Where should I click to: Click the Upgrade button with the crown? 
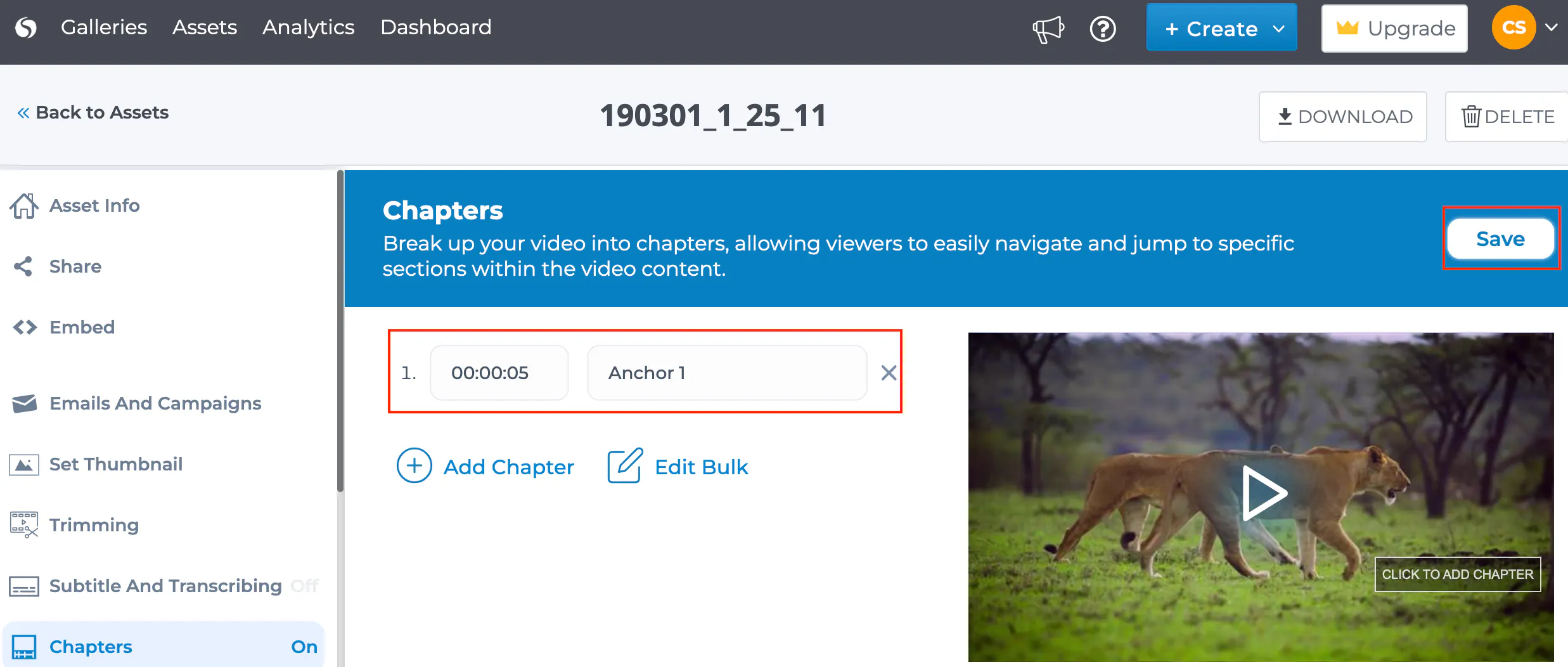(1394, 29)
